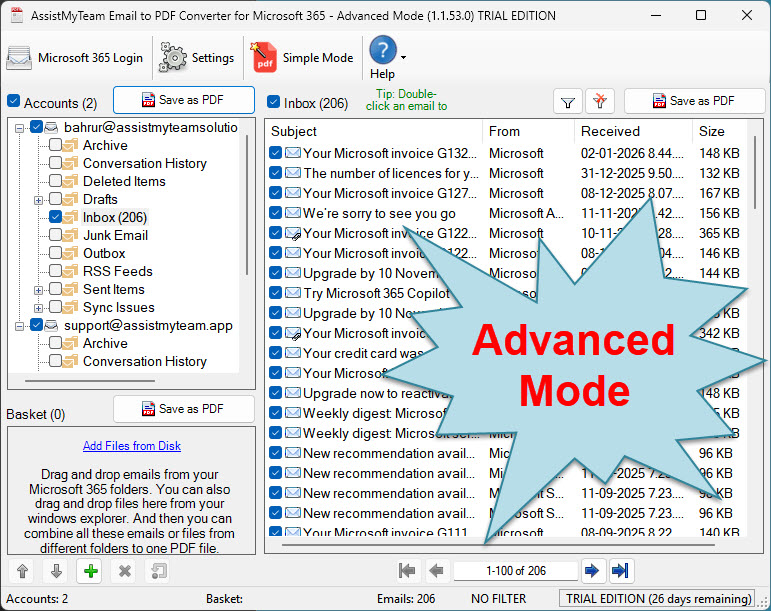Switch to Simple Mode
This screenshot has width=771, height=611.
pyautogui.click(x=303, y=58)
